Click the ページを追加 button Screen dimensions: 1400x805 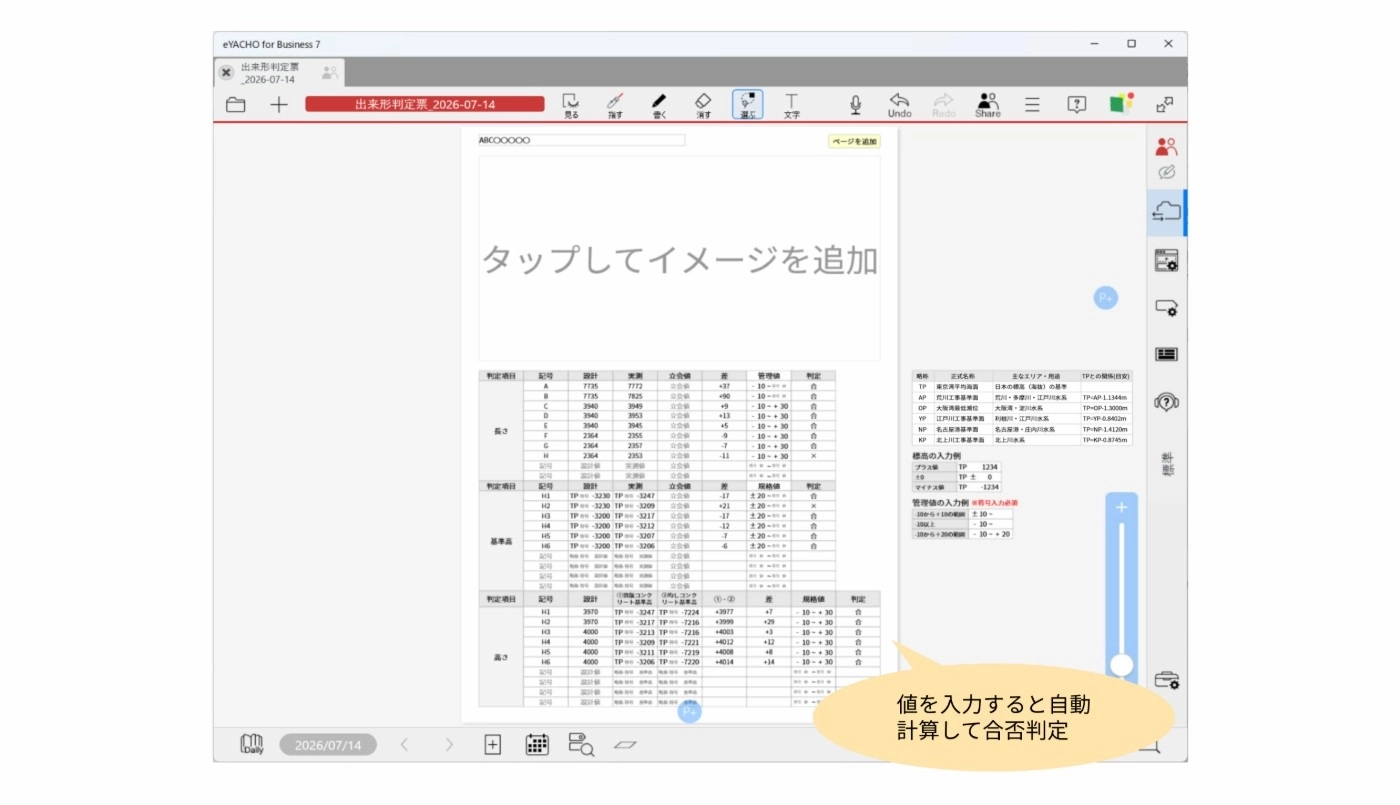tap(854, 142)
